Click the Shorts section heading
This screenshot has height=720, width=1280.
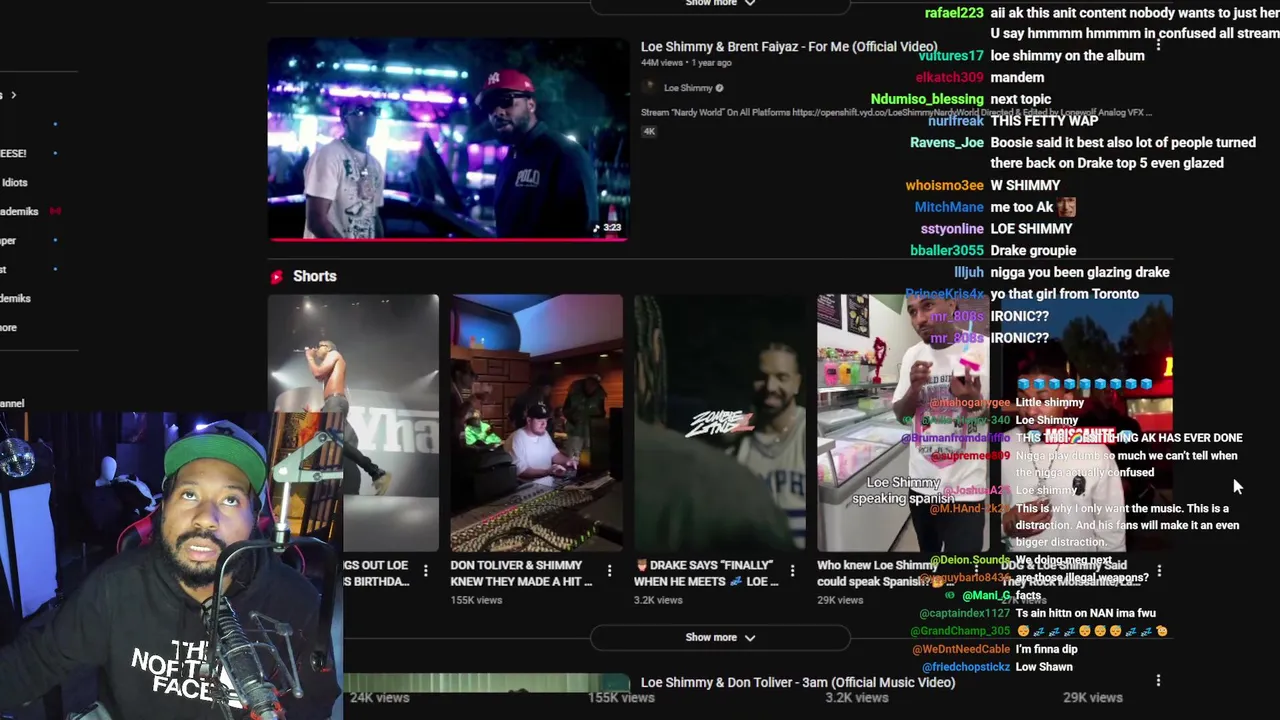coord(315,276)
